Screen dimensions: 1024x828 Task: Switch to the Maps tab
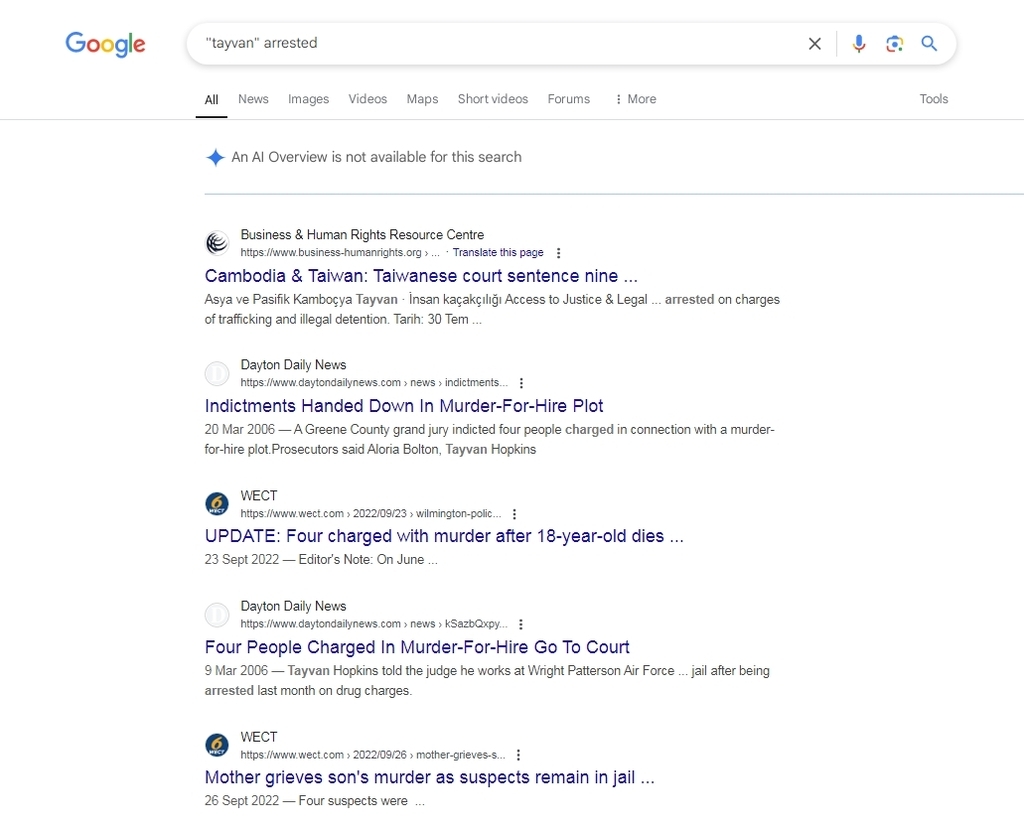click(x=422, y=99)
